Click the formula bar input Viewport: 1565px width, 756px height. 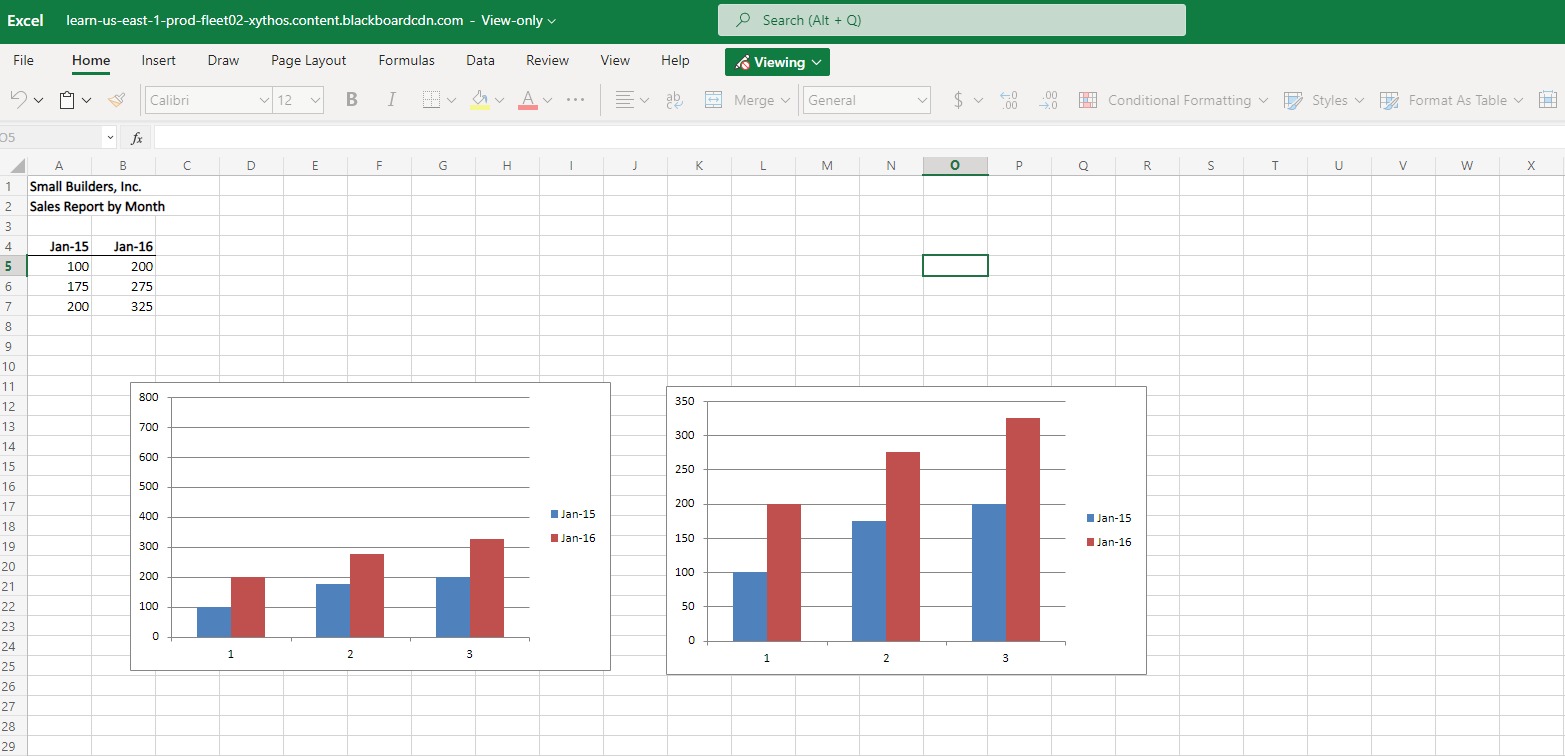[x=859, y=138]
